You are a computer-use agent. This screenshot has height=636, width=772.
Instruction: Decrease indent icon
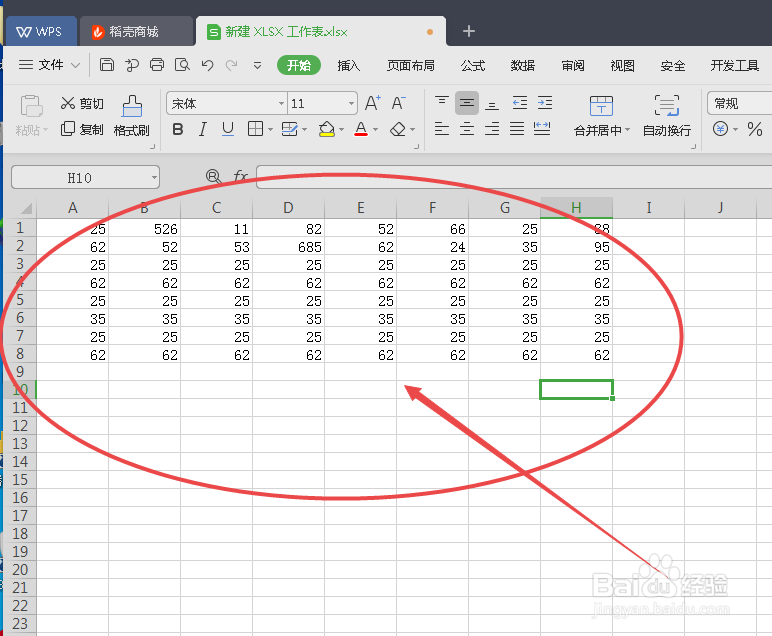(x=520, y=103)
